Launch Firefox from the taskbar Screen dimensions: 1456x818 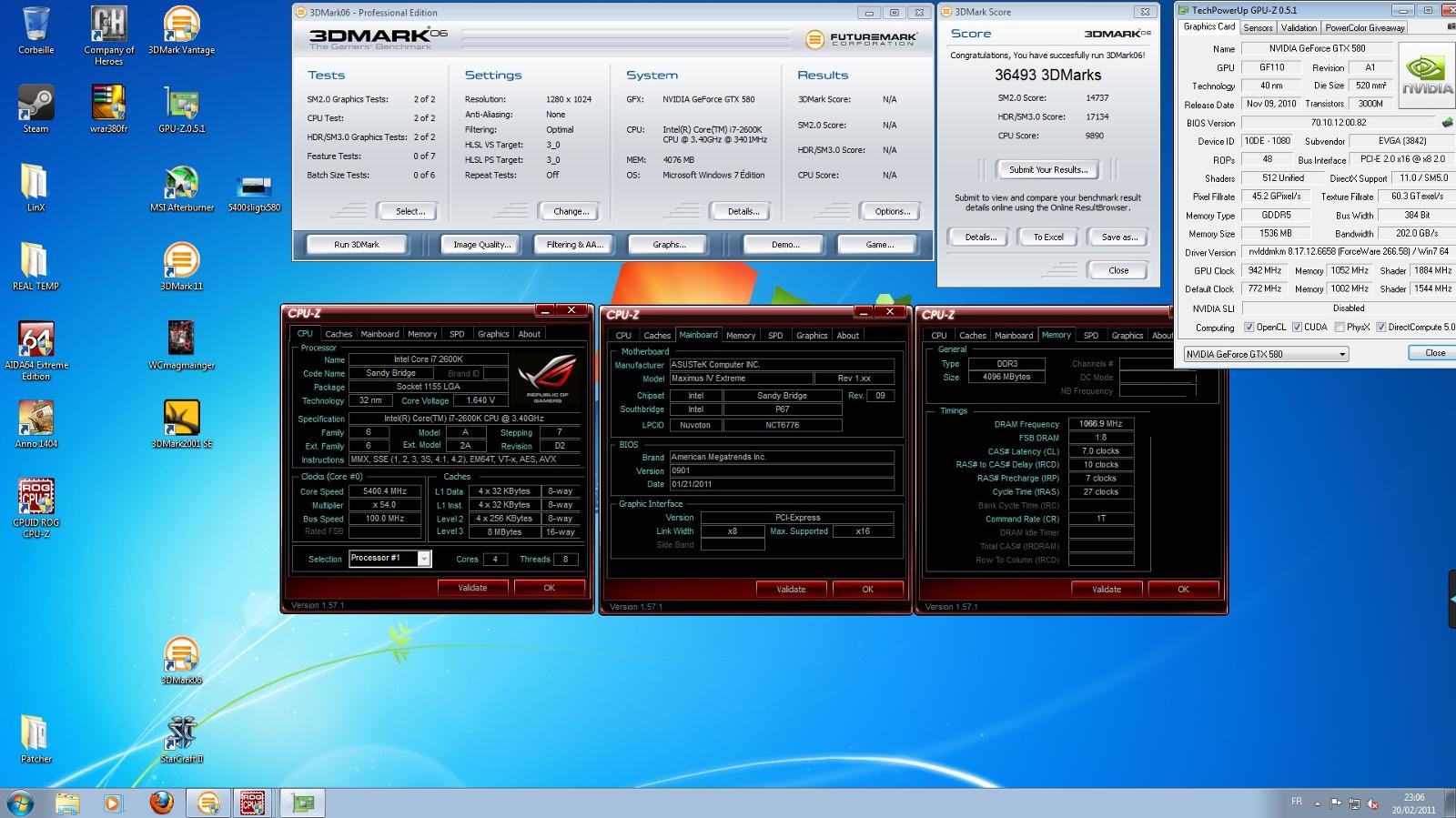[x=161, y=803]
